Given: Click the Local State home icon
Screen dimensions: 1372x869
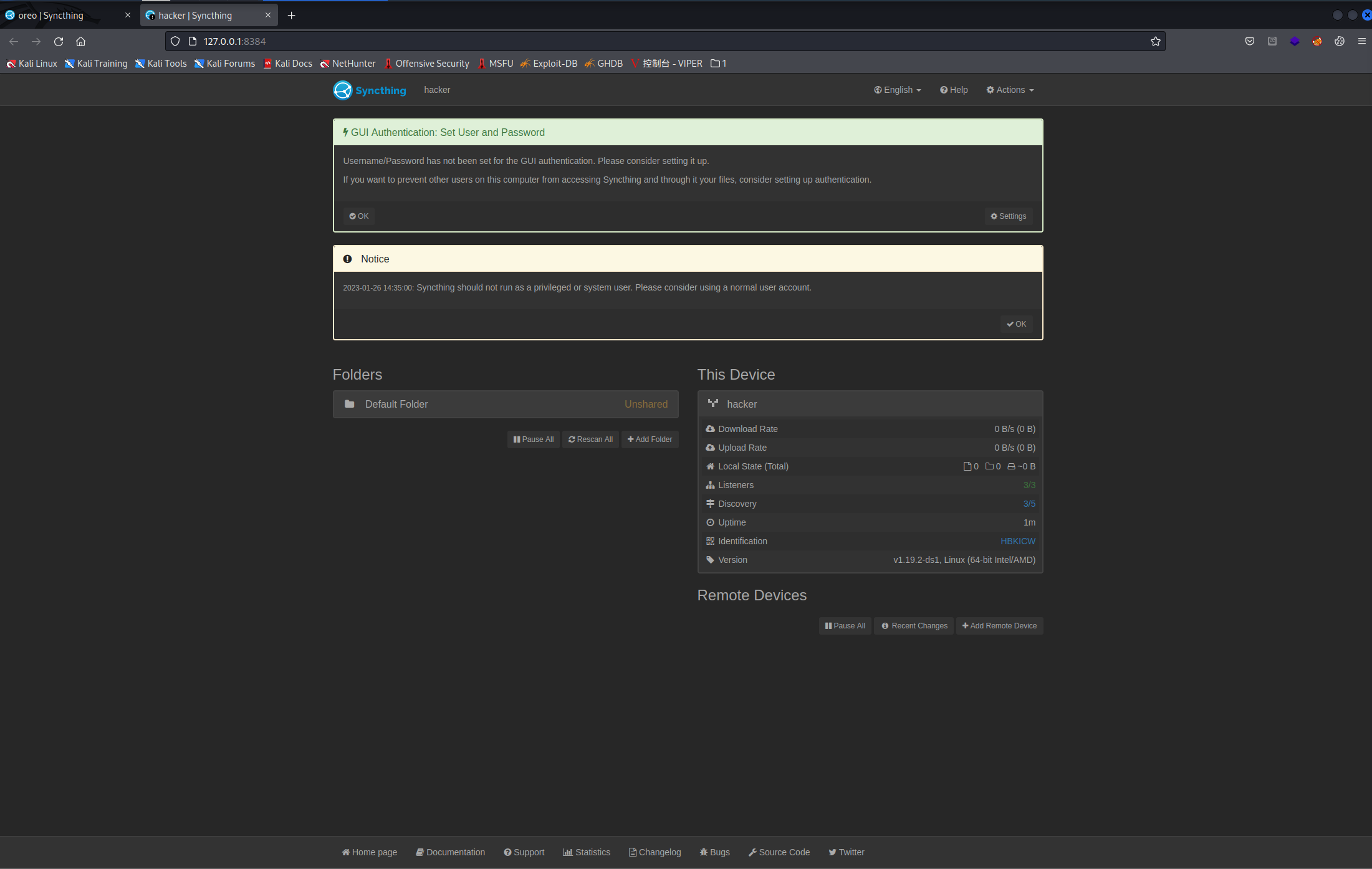Looking at the screenshot, I should click(710, 466).
